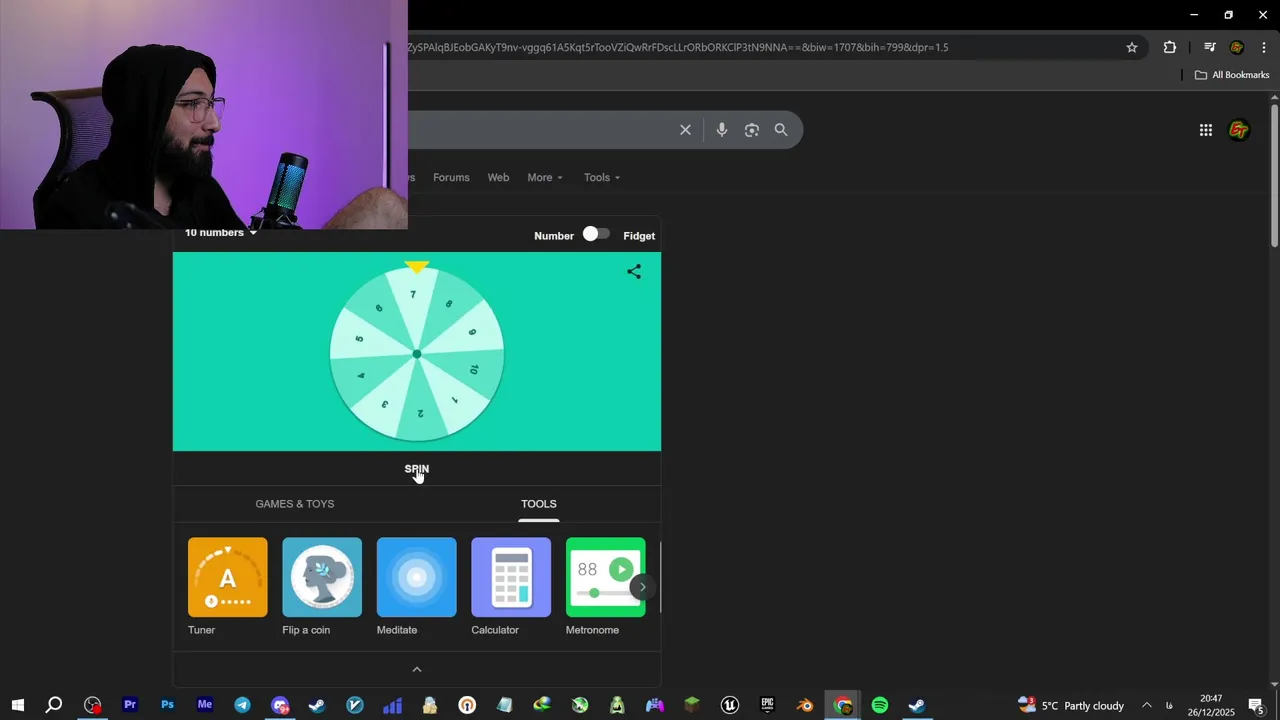The width and height of the screenshot is (1280, 720).
Task: Open the Google account avatar
Action: point(1239,130)
